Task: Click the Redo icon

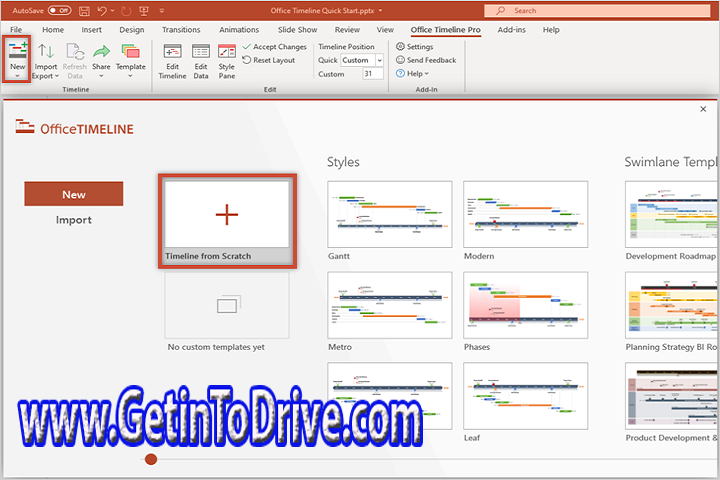Action: [126, 11]
